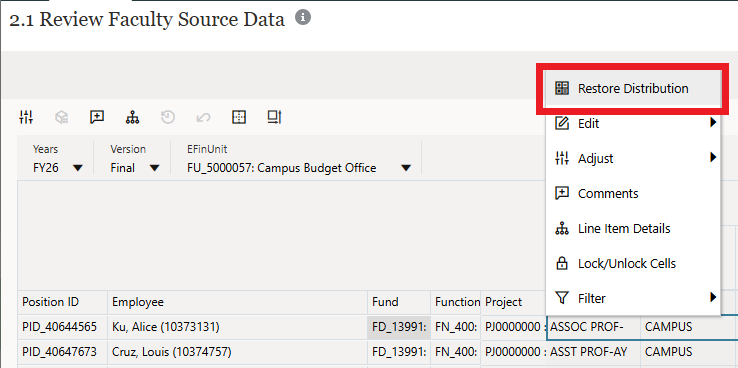Open Line Item Details toolbar icon
The height and width of the screenshot is (368, 738).
[x=133, y=117]
